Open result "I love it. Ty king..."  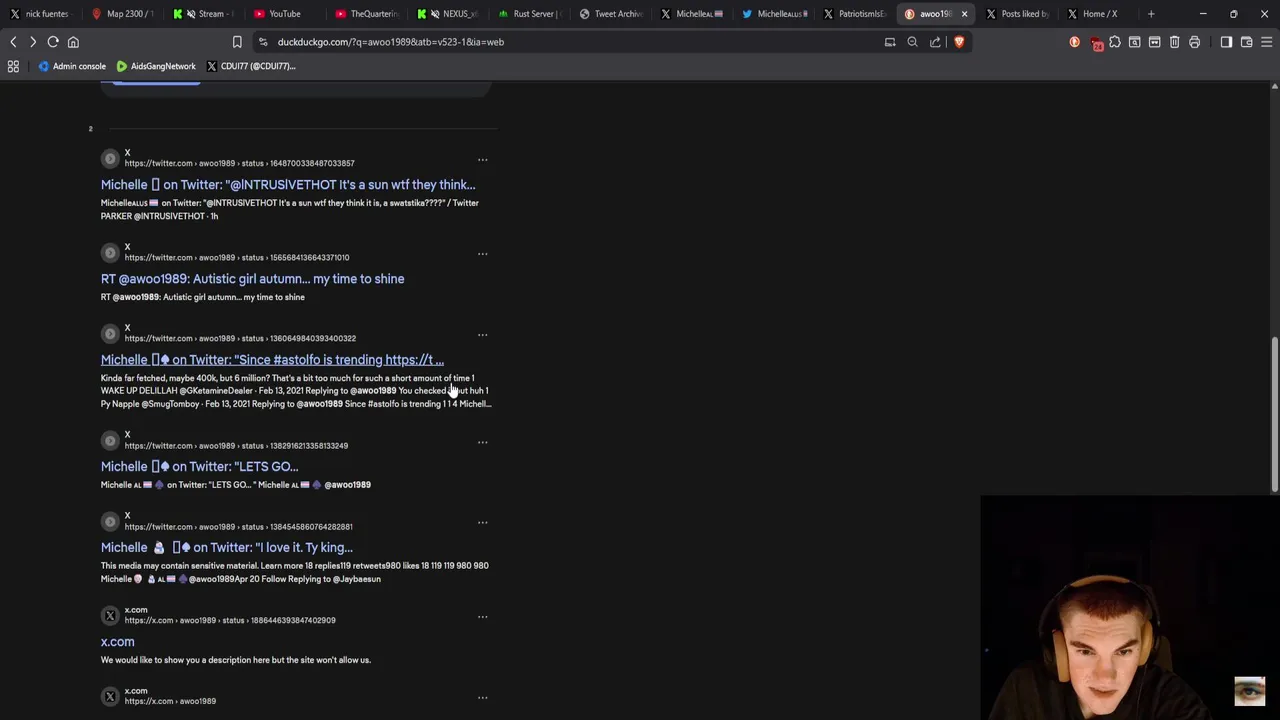[226, 548]
